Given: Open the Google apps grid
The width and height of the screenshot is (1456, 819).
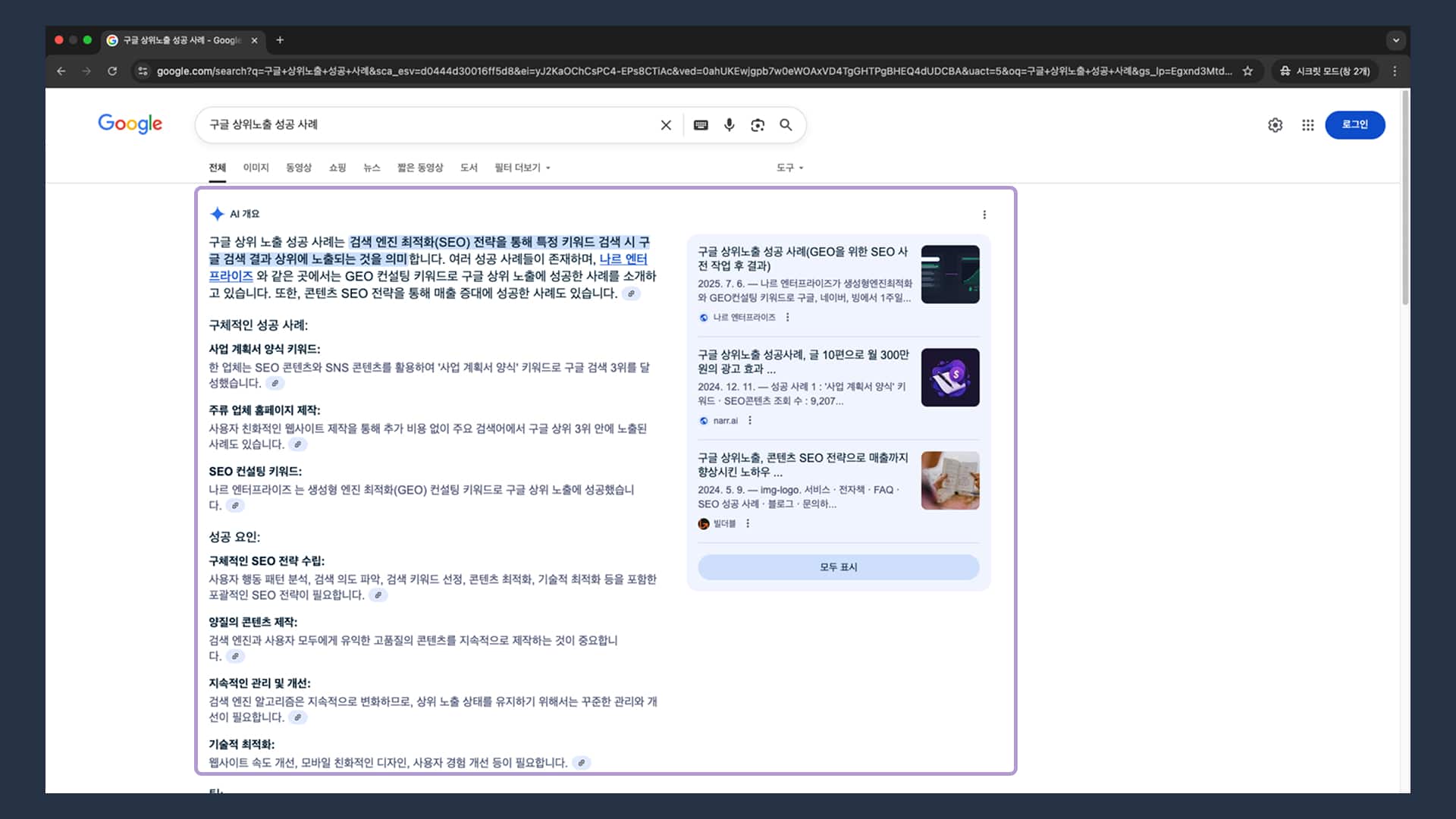Looking at the screenshot, I should 1307,125.
